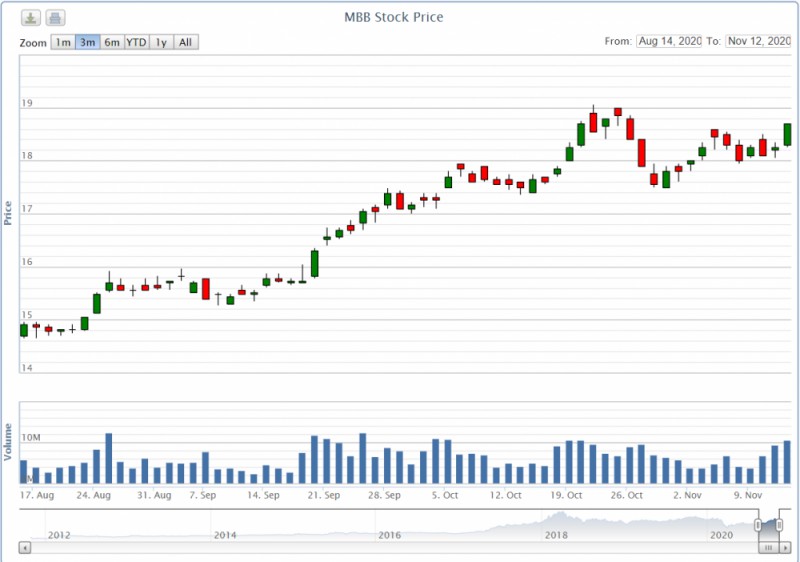
Task: Choose the 1y zoom option
Action: tap(161, 42)
